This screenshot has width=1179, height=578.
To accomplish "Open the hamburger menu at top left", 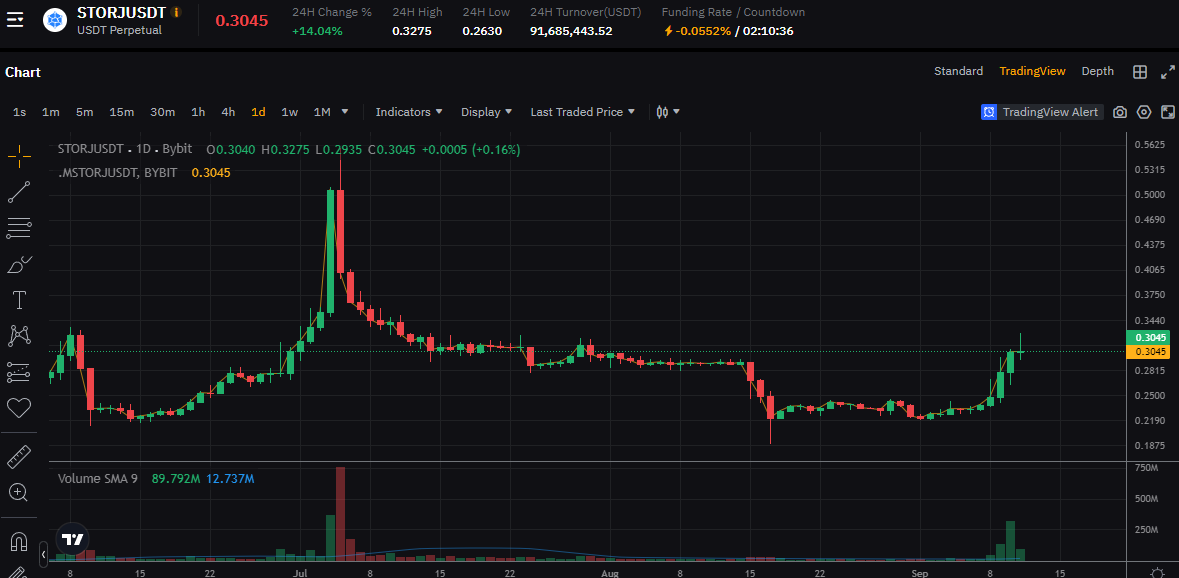I will [15, 20].
